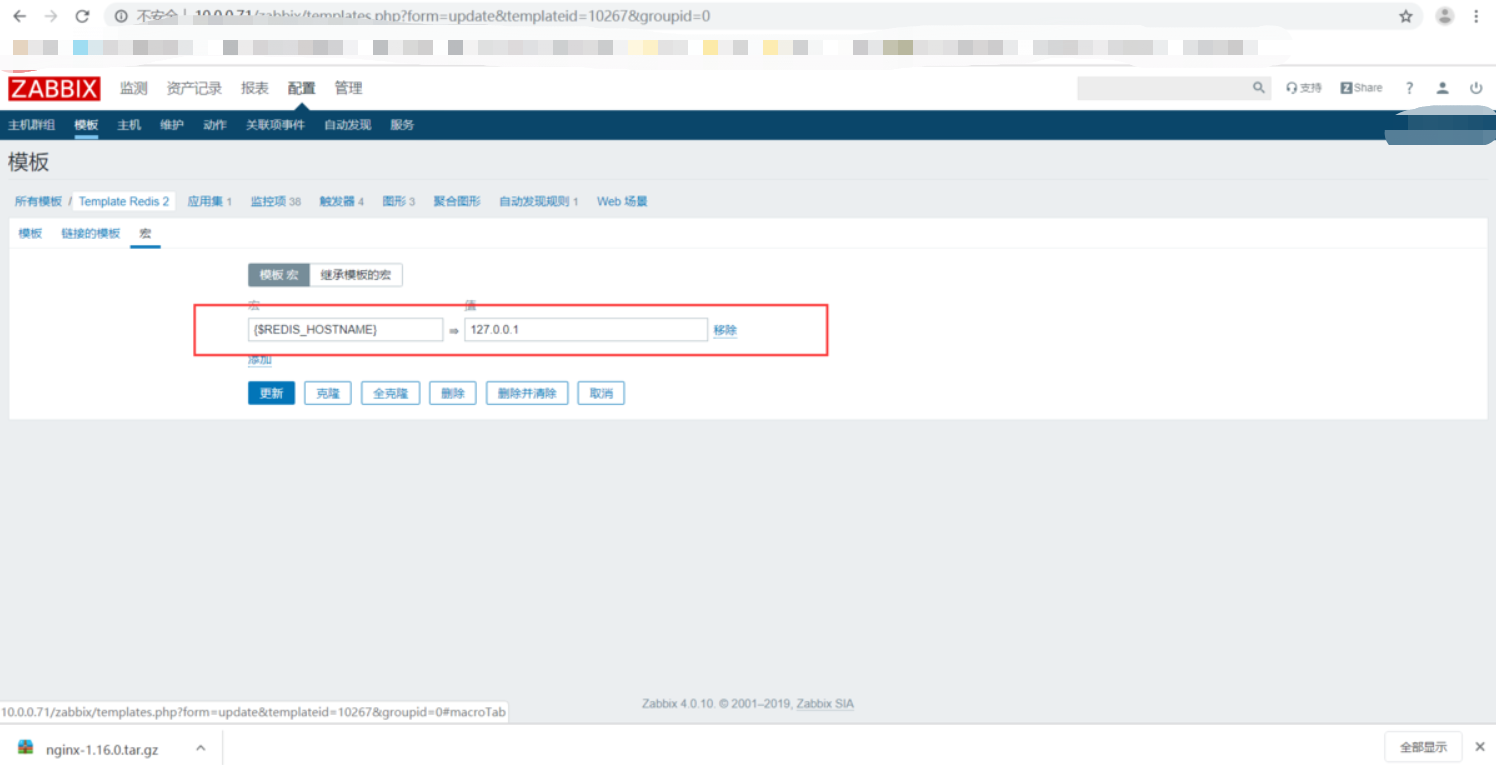Click the 全克隆 full clone button

tap(390, 393)
